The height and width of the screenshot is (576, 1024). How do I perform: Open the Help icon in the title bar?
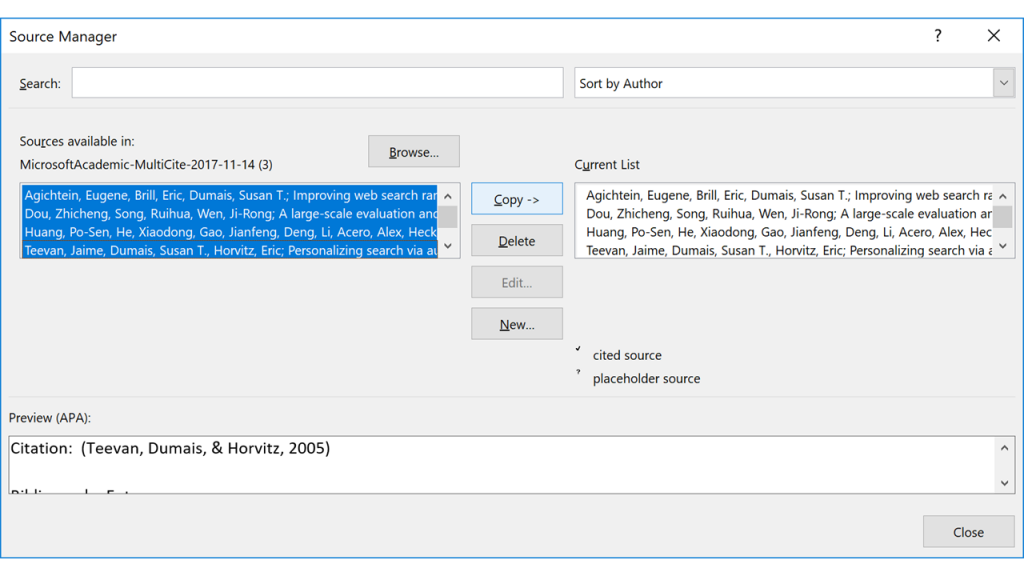pyautogui.click(x=937, y=35)
